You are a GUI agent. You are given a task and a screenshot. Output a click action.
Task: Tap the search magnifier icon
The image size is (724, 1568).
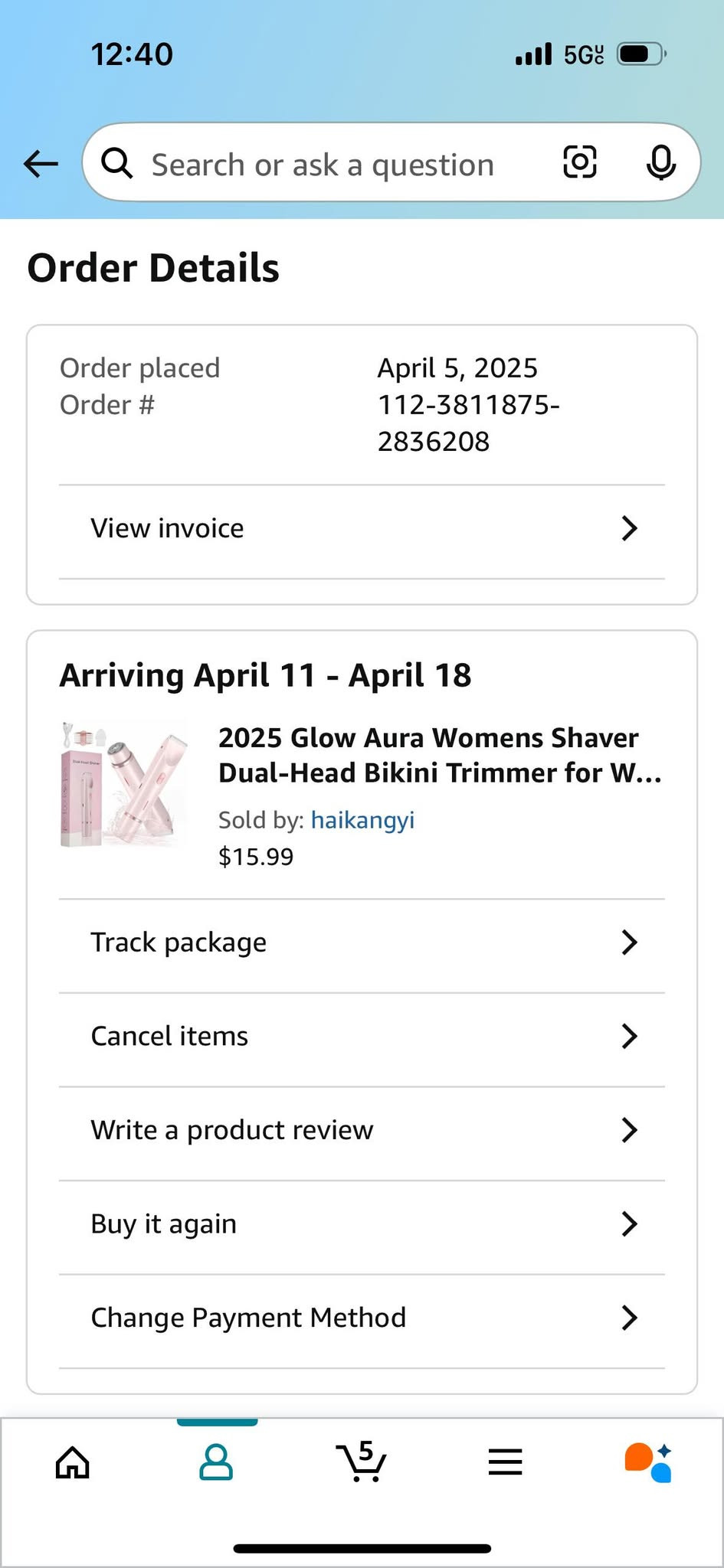117,163
